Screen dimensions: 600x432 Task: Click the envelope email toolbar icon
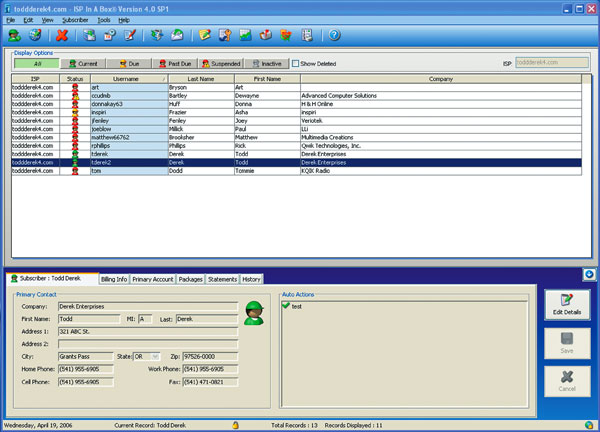pyautogui.click(x=176, y=35)
